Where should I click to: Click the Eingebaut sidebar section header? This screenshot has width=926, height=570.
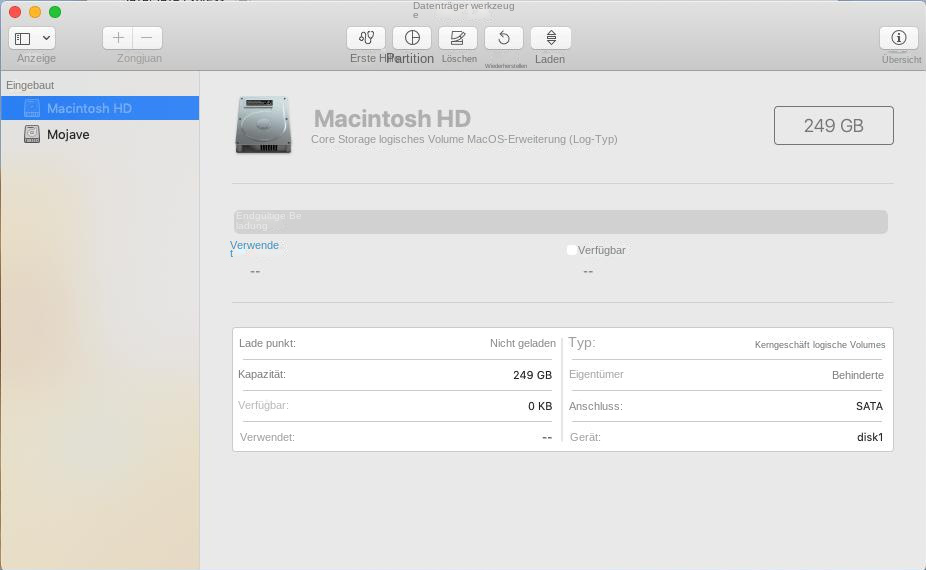(30, 85)
